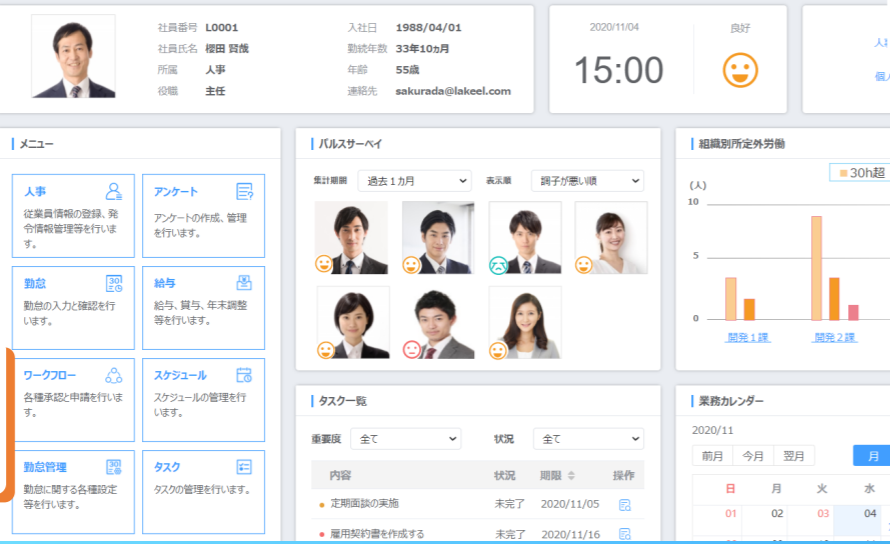Expand the 重要度 filter dropdown
This screenshot has width=890, height=544.
[408, 439]
